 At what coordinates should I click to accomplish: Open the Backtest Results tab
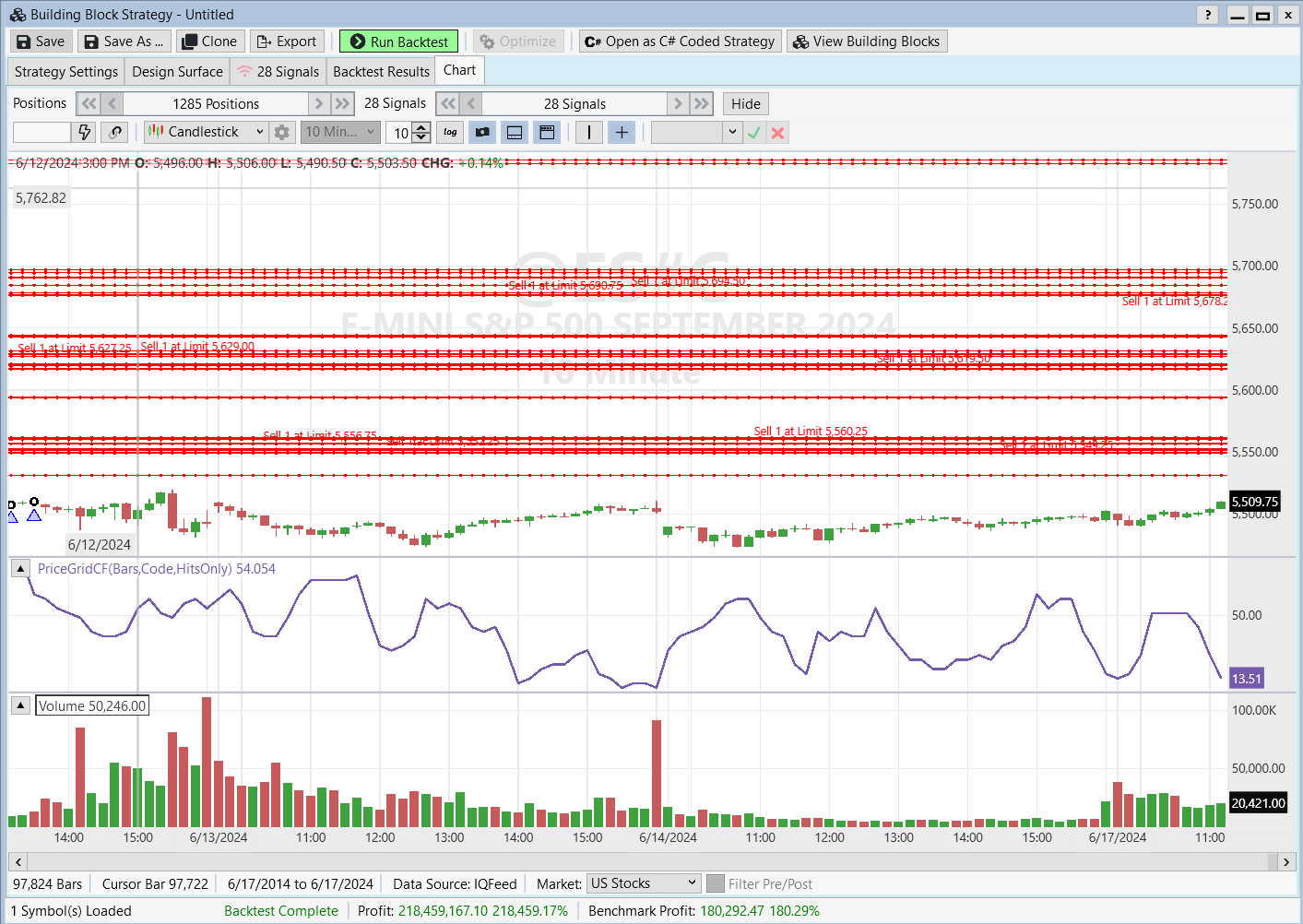point(381,72)
